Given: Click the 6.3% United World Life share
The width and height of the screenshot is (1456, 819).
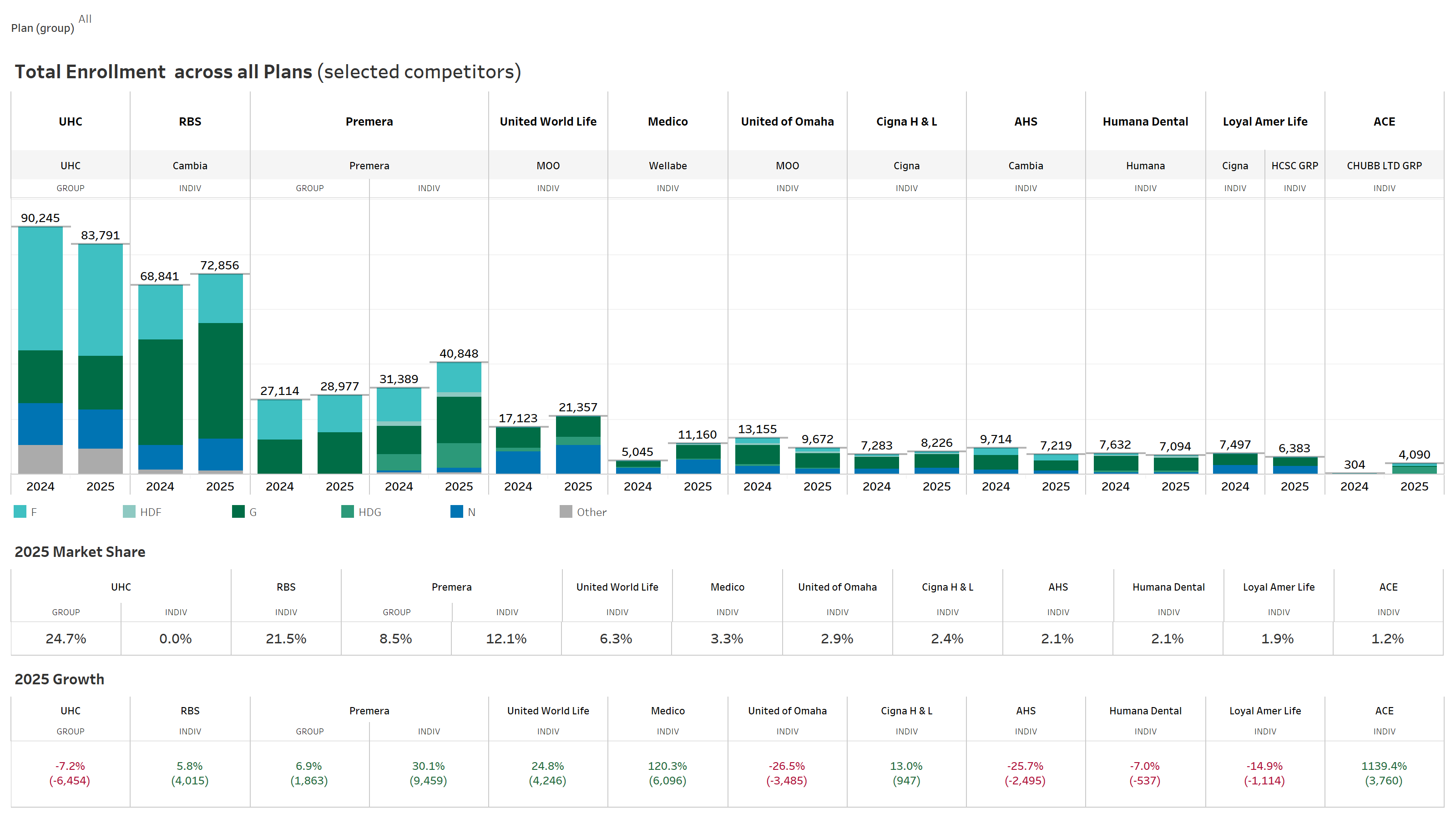Looking at the screenshot, I should 616,639.
